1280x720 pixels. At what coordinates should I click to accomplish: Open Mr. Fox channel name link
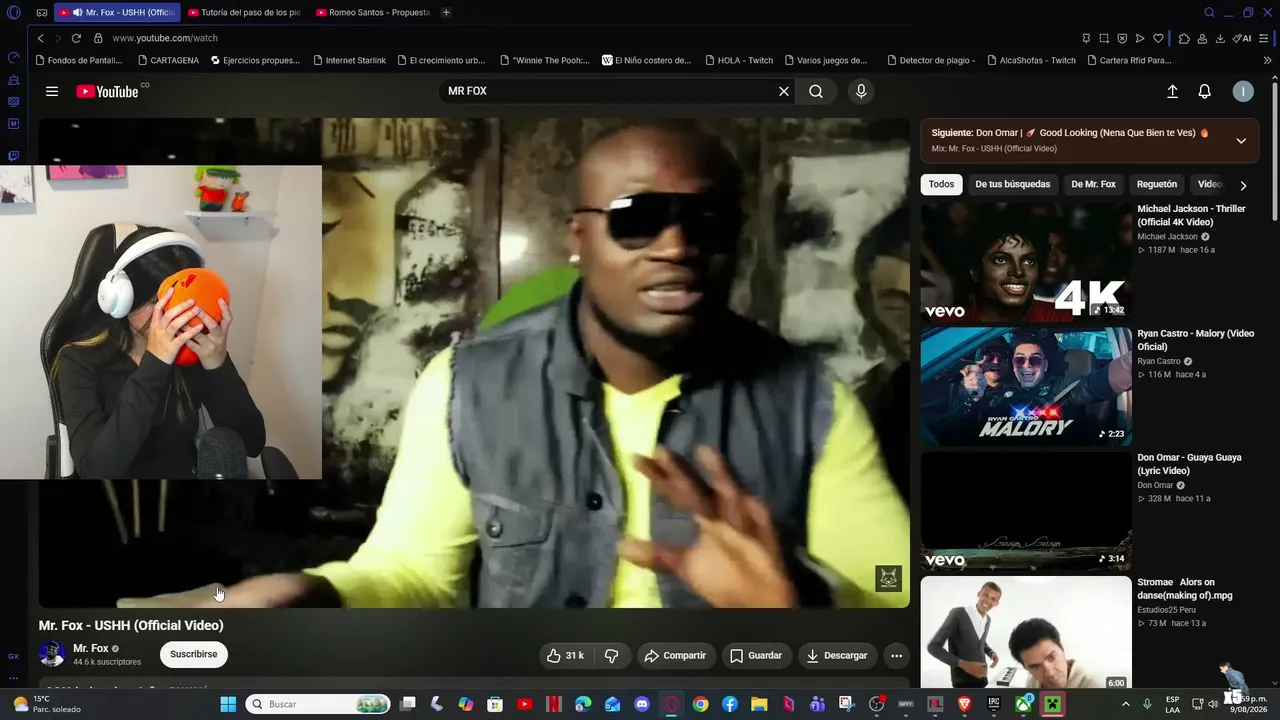pos(91,648)
